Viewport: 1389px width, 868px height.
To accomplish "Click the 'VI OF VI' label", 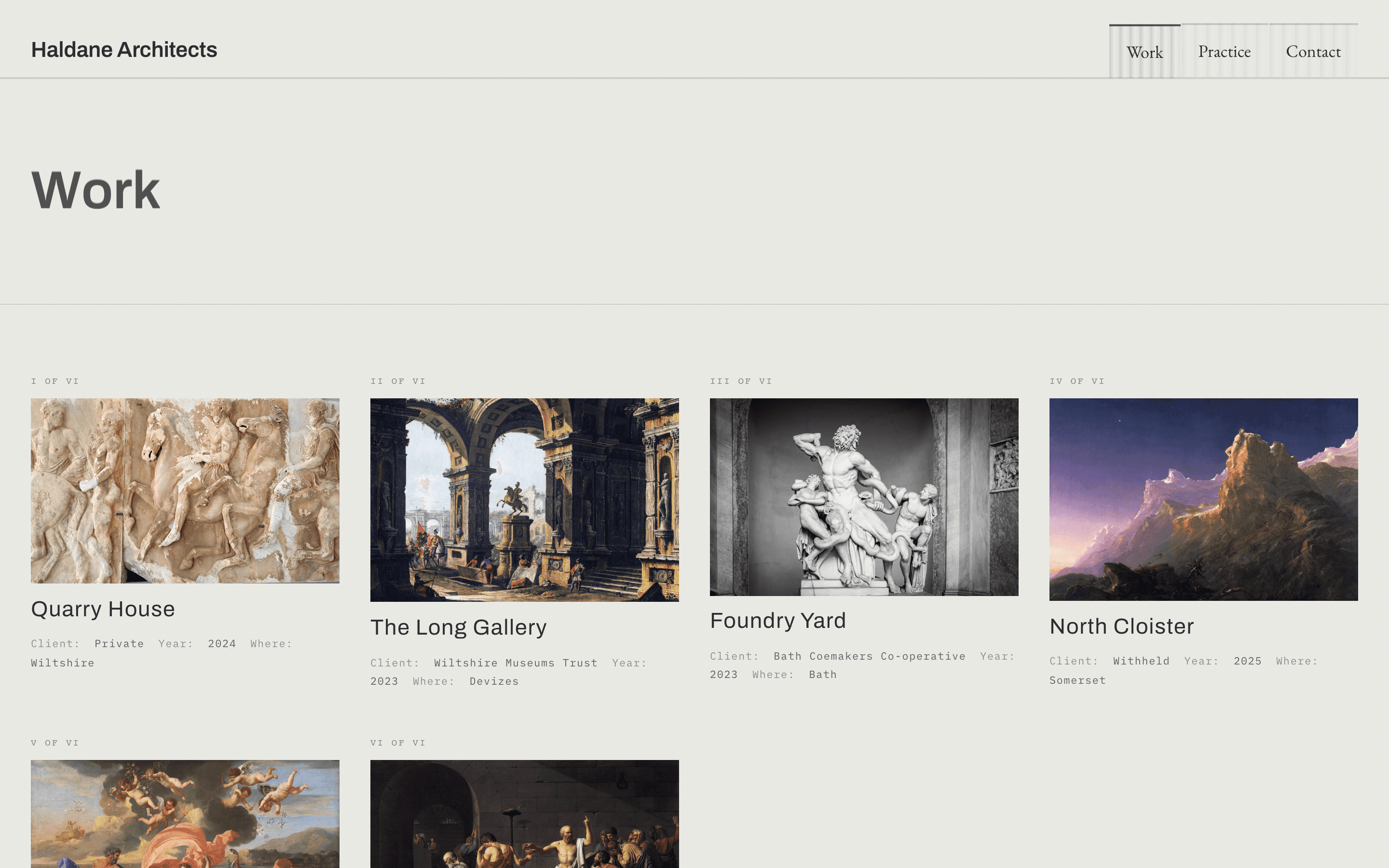I will [x=398, y=743].
